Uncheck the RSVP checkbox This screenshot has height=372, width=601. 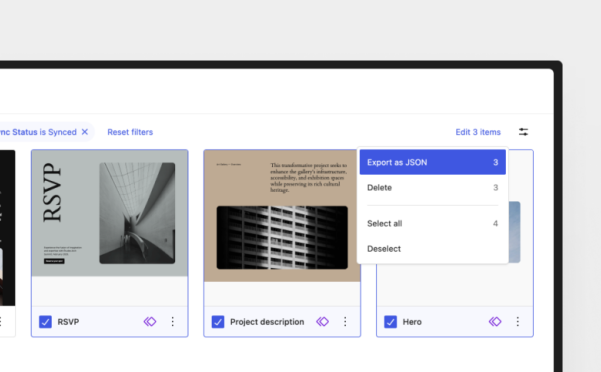(x=45, y=321)
